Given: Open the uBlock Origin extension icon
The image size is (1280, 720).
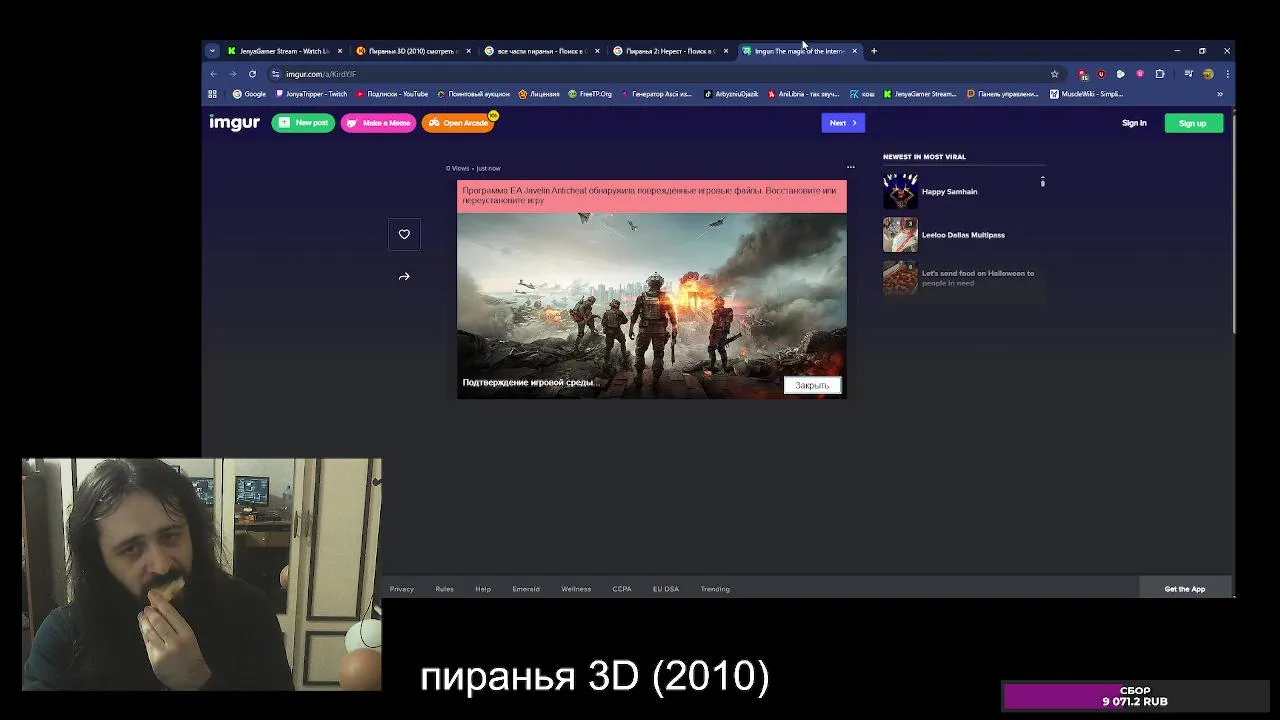Looking at the screenshot, I should click(x=1101, y=74).
